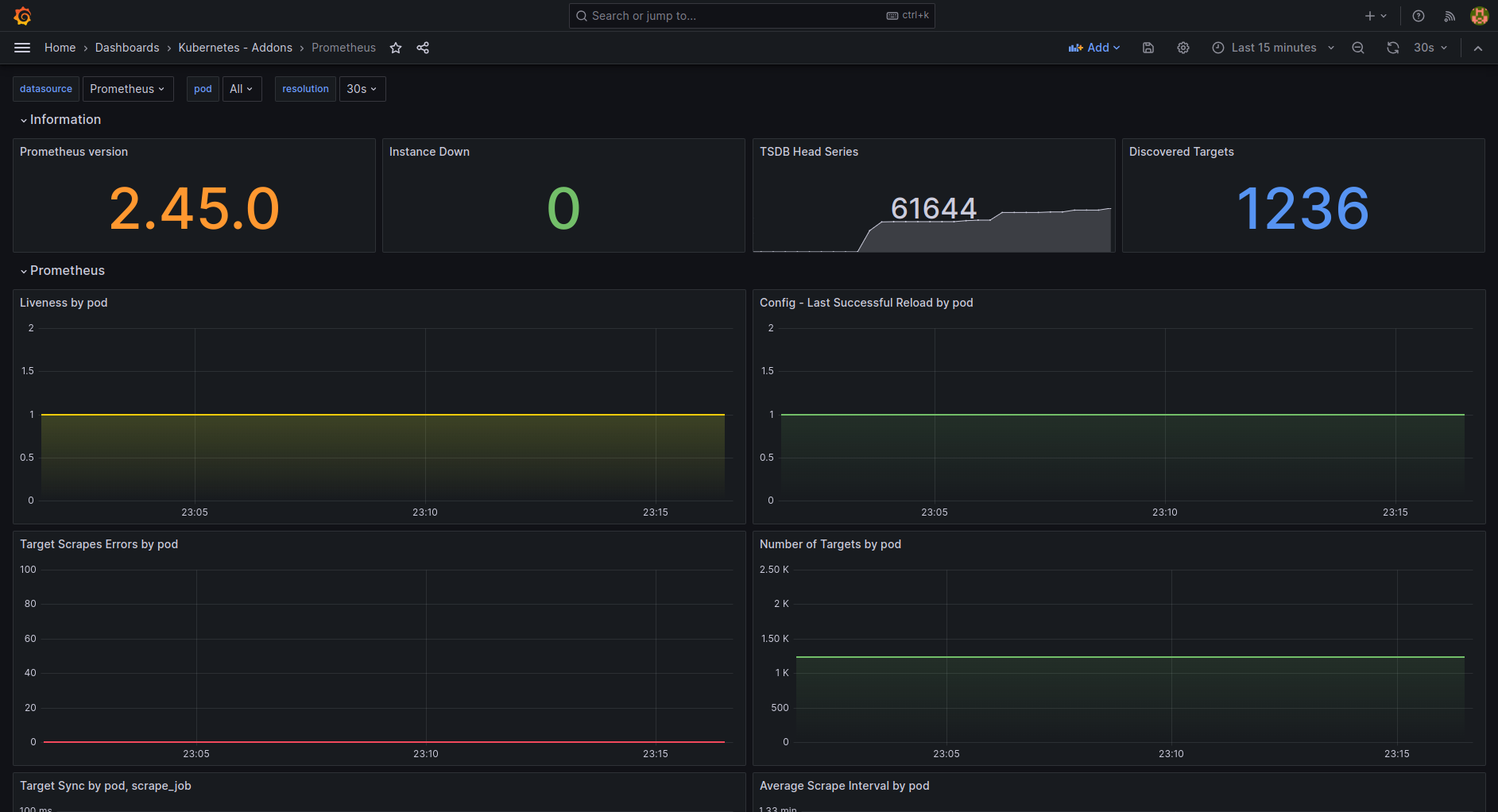This screenshot has height=812, width=1498.
Task: Open the hamburger navigation menu
Action: click(22, 48)
